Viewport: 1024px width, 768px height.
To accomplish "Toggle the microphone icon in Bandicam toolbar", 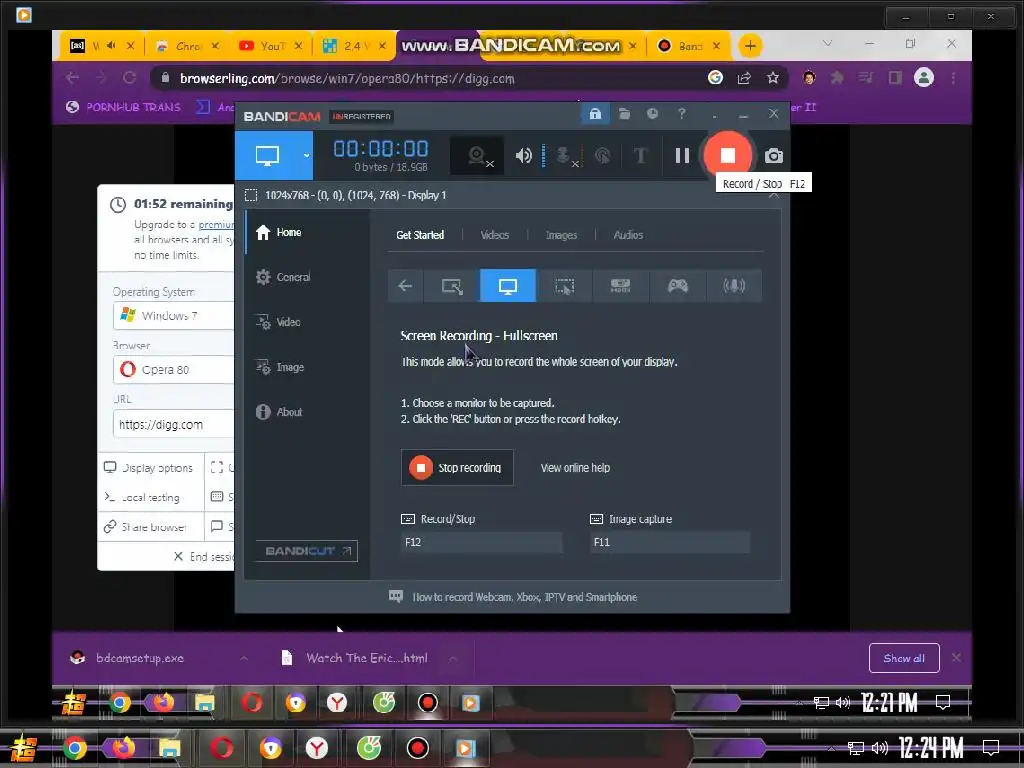I will pyautogui.click(x=564, y=155).
